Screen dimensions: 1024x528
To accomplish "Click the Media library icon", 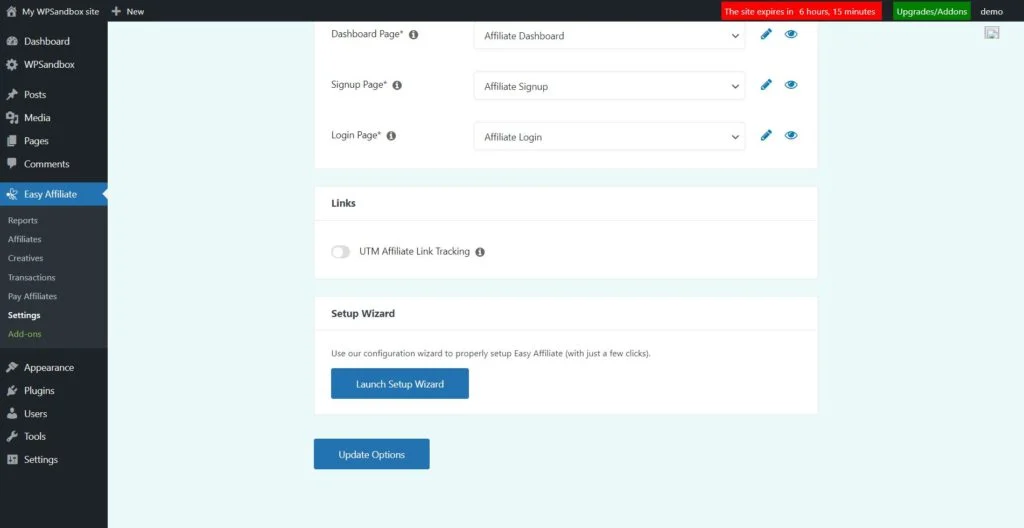I will pyautogui.click(x=12, y=118).
